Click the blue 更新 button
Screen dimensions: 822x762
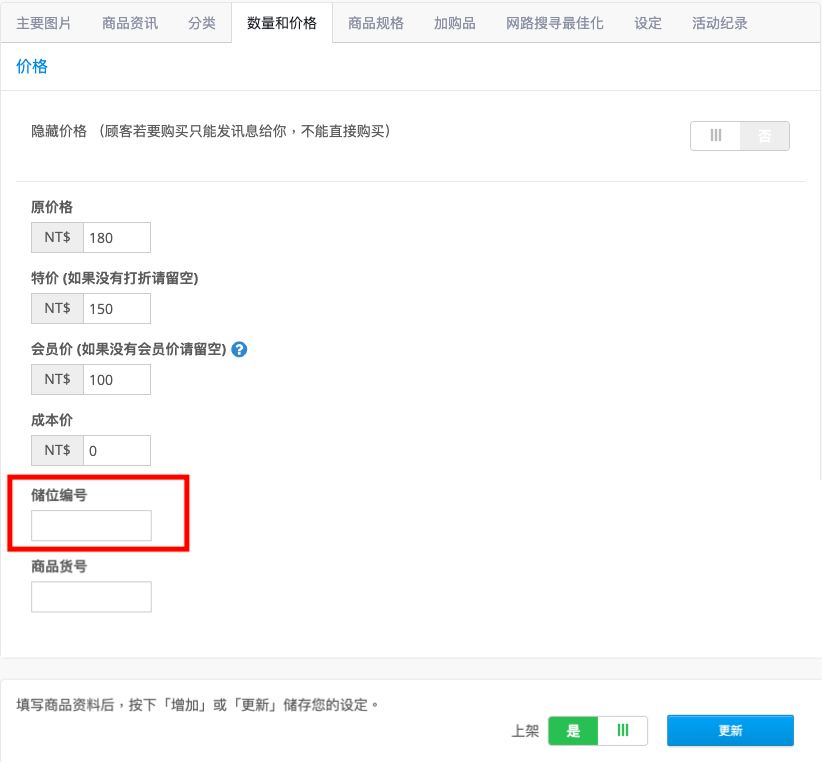730,730
